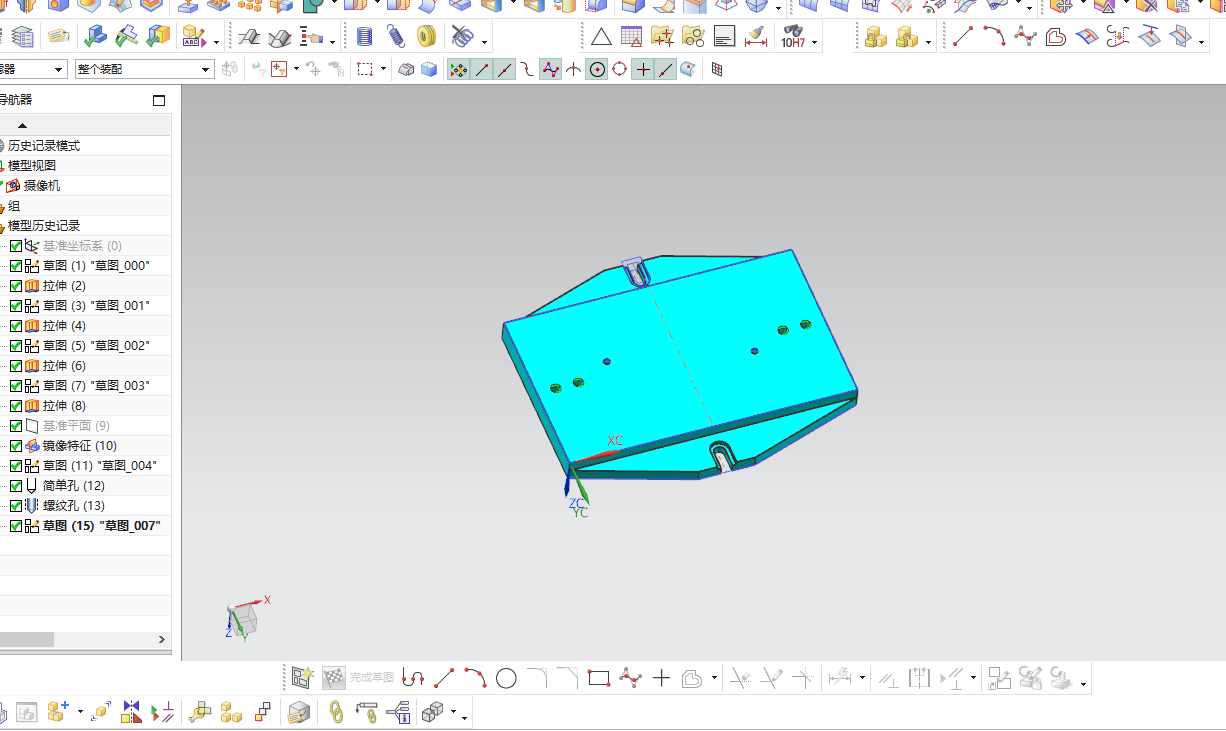Toggle control point snap icon
1226x731 pixels.
pos(551,70)
